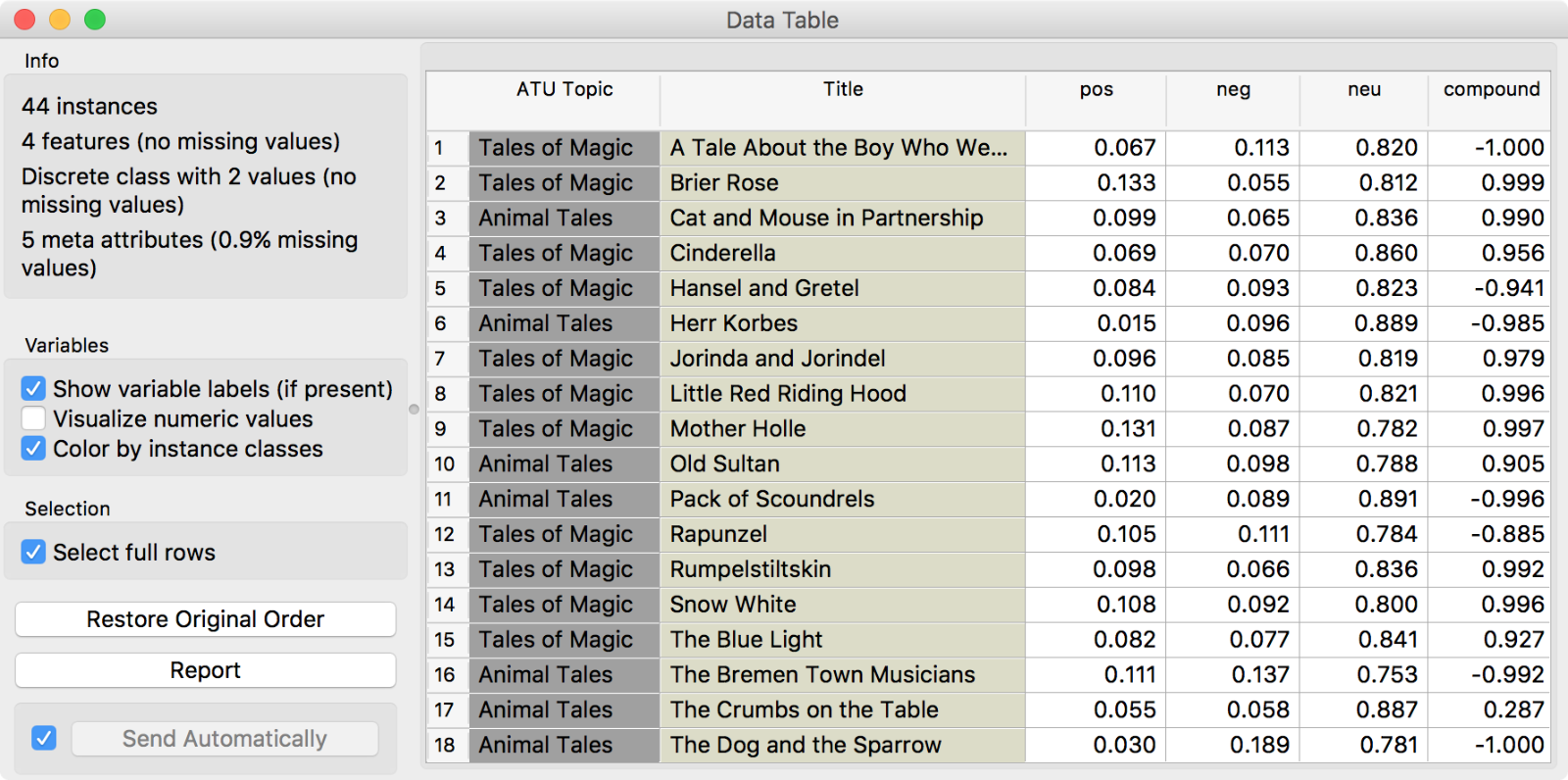Click the panel splitter handle
The width and height of the screenshot is (1568, 780).
coord(414,409)
